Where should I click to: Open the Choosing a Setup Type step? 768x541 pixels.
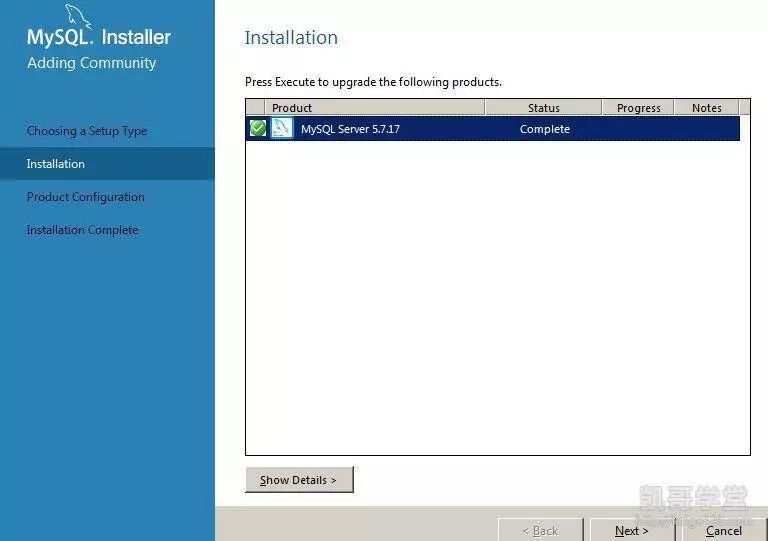pyautogui.click(x=87, y=131)
